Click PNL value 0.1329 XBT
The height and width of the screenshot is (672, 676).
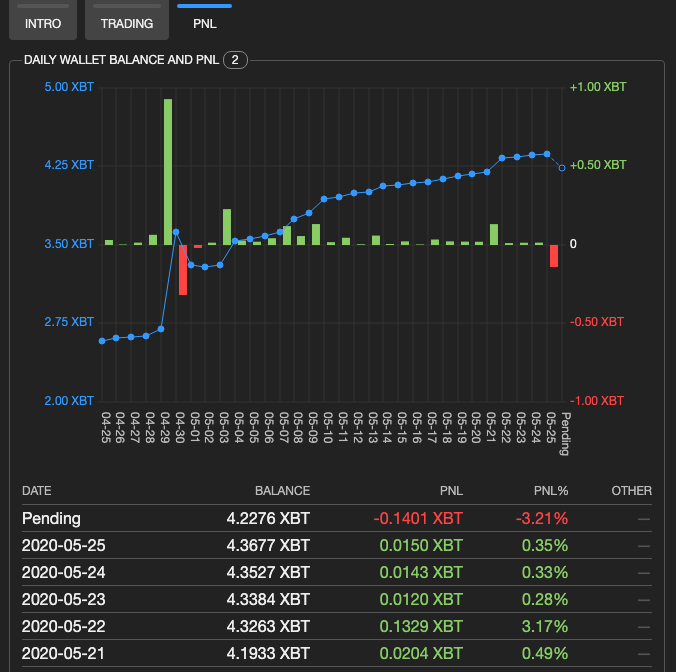click(x=421, y=626)
